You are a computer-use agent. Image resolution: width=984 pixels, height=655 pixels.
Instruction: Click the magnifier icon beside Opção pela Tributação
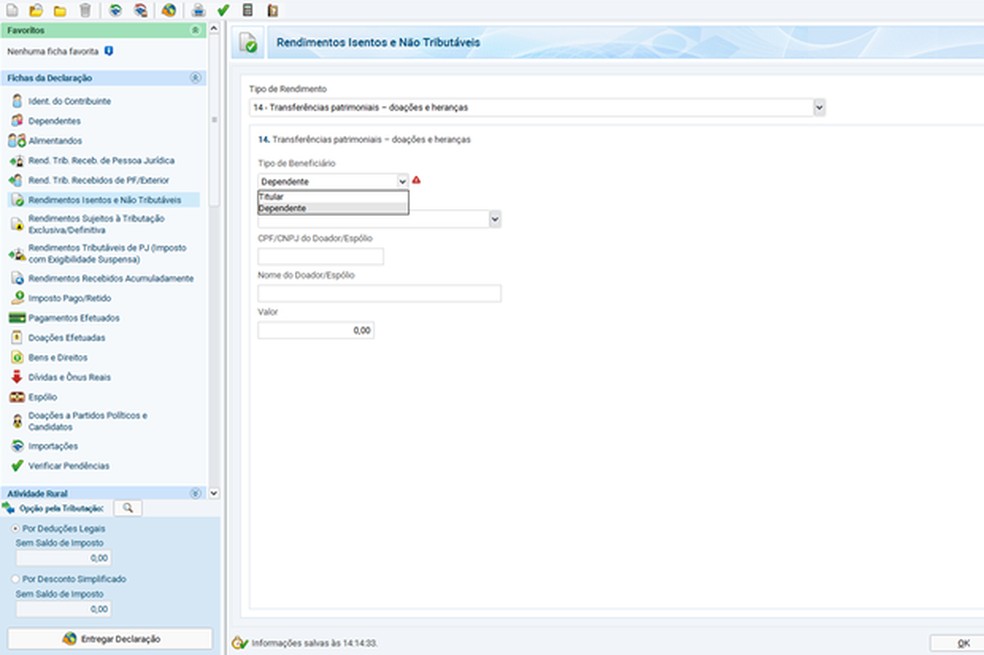coord(127,508)
